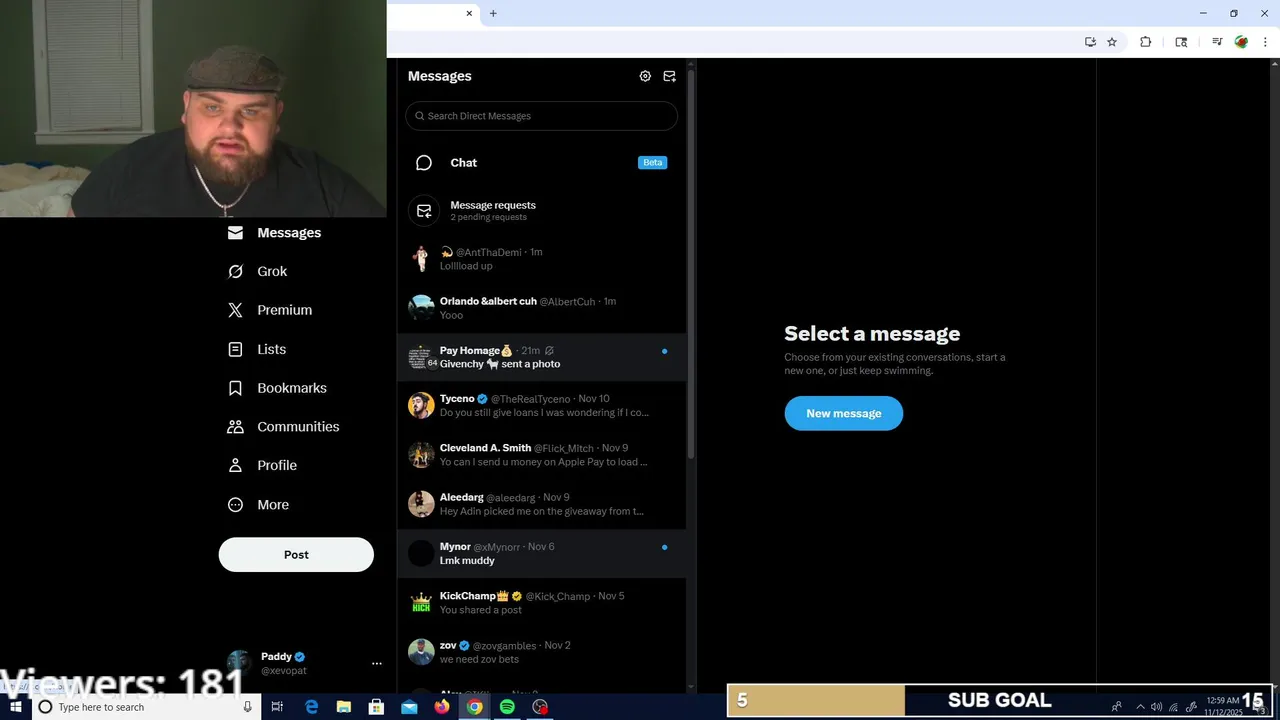
Task: Compose a new direct message envelope icon
Action: (x=669, y=76)
